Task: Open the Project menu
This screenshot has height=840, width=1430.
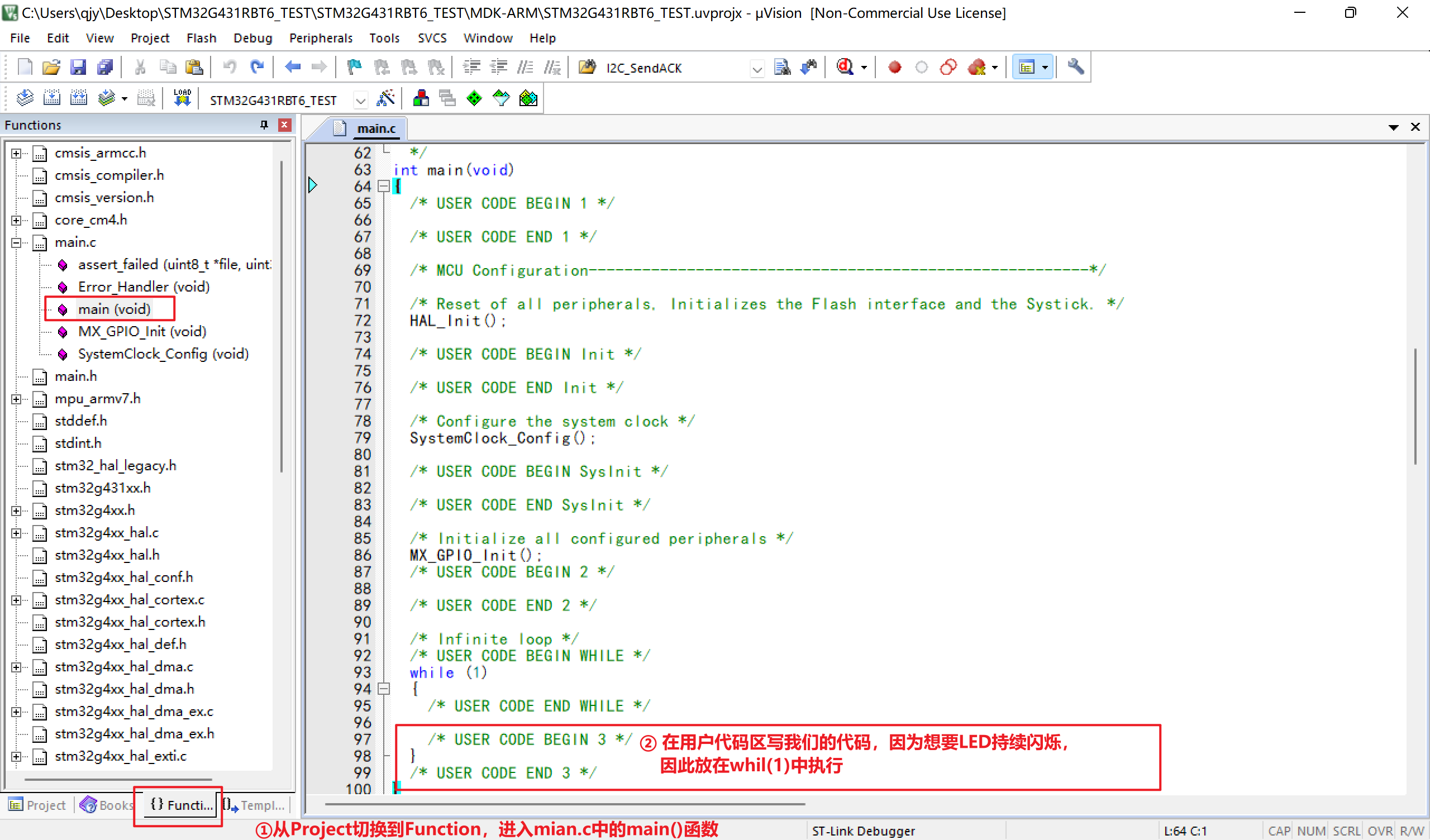Action: [x=150, y=38]
